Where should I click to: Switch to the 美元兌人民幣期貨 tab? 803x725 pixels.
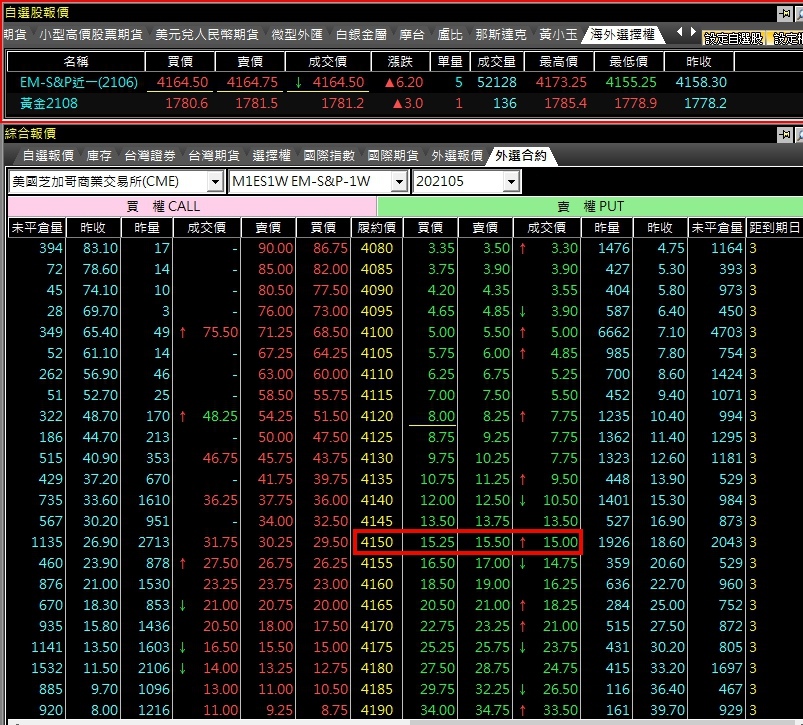click(207, 34)
